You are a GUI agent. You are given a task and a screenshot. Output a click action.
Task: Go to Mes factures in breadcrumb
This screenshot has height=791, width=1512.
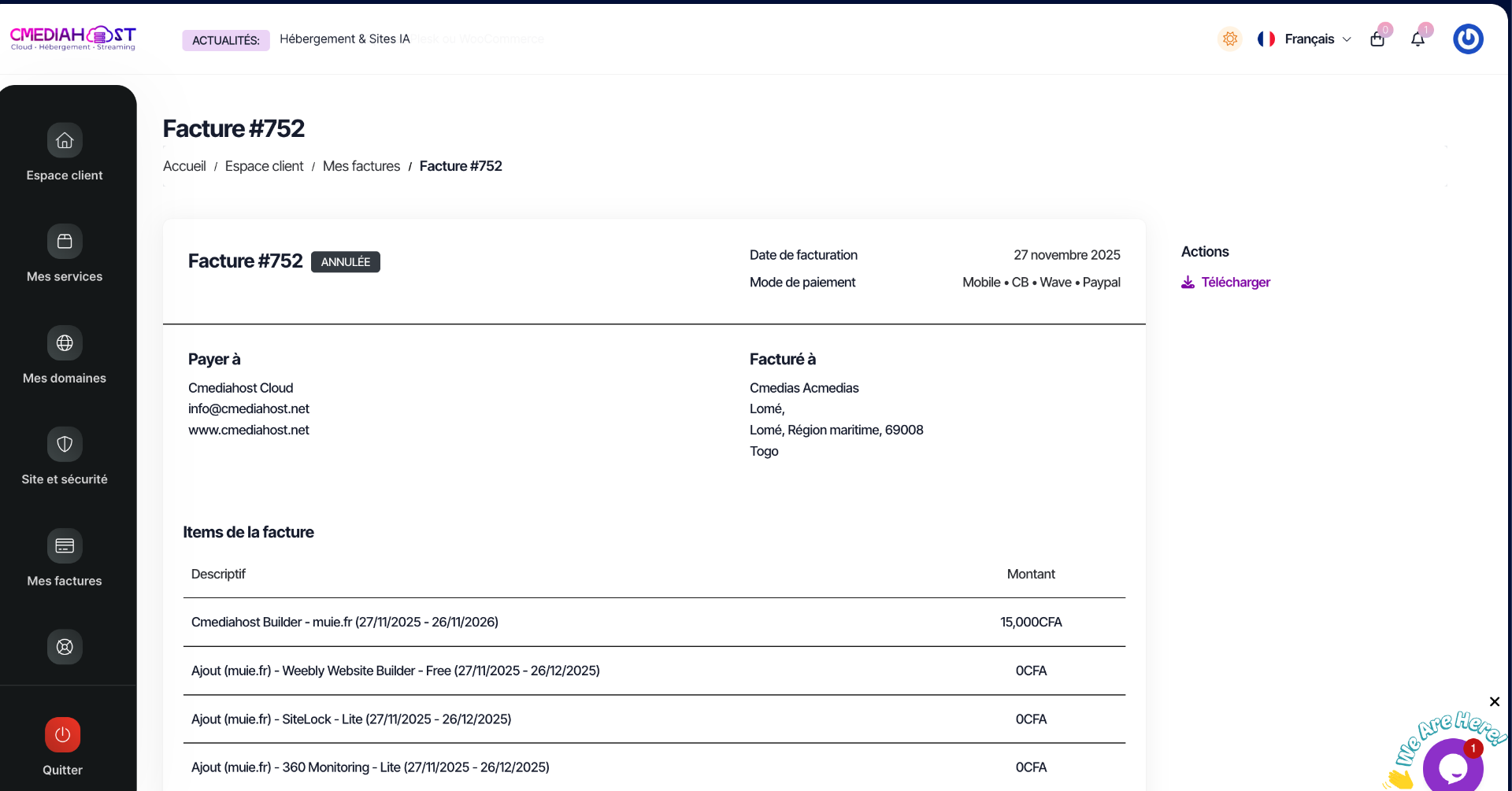[361, 166]
